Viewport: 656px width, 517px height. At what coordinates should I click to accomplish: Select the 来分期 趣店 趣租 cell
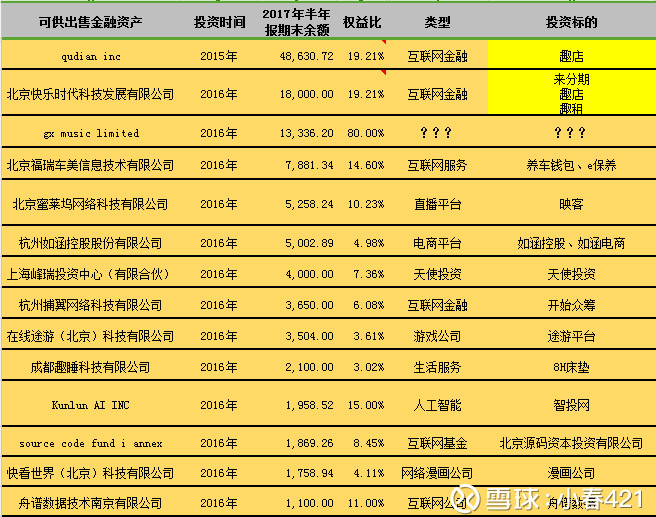(571, 93)
